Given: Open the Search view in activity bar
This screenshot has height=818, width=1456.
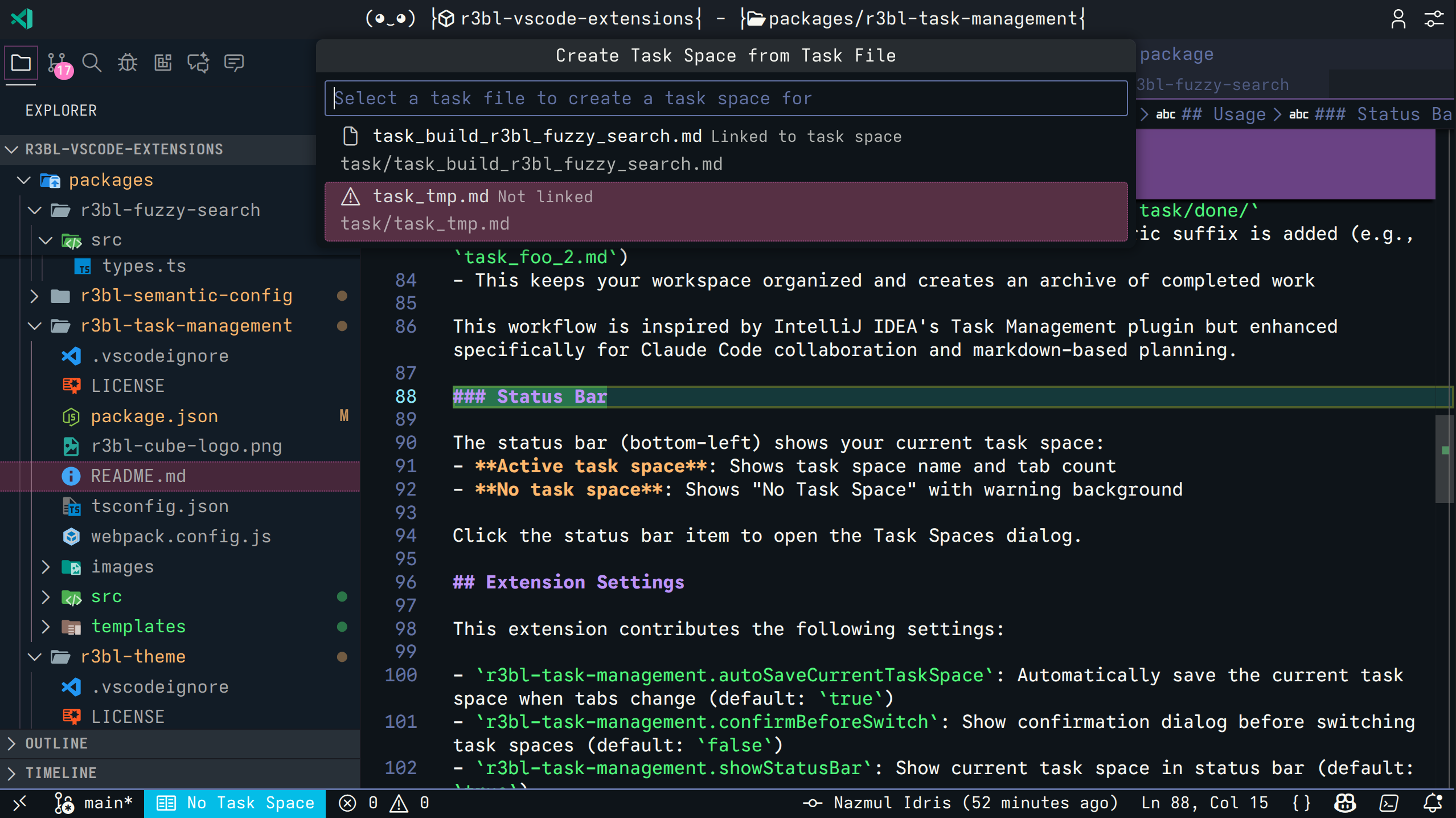Looking at the screenshot, I should click(92, 63).
